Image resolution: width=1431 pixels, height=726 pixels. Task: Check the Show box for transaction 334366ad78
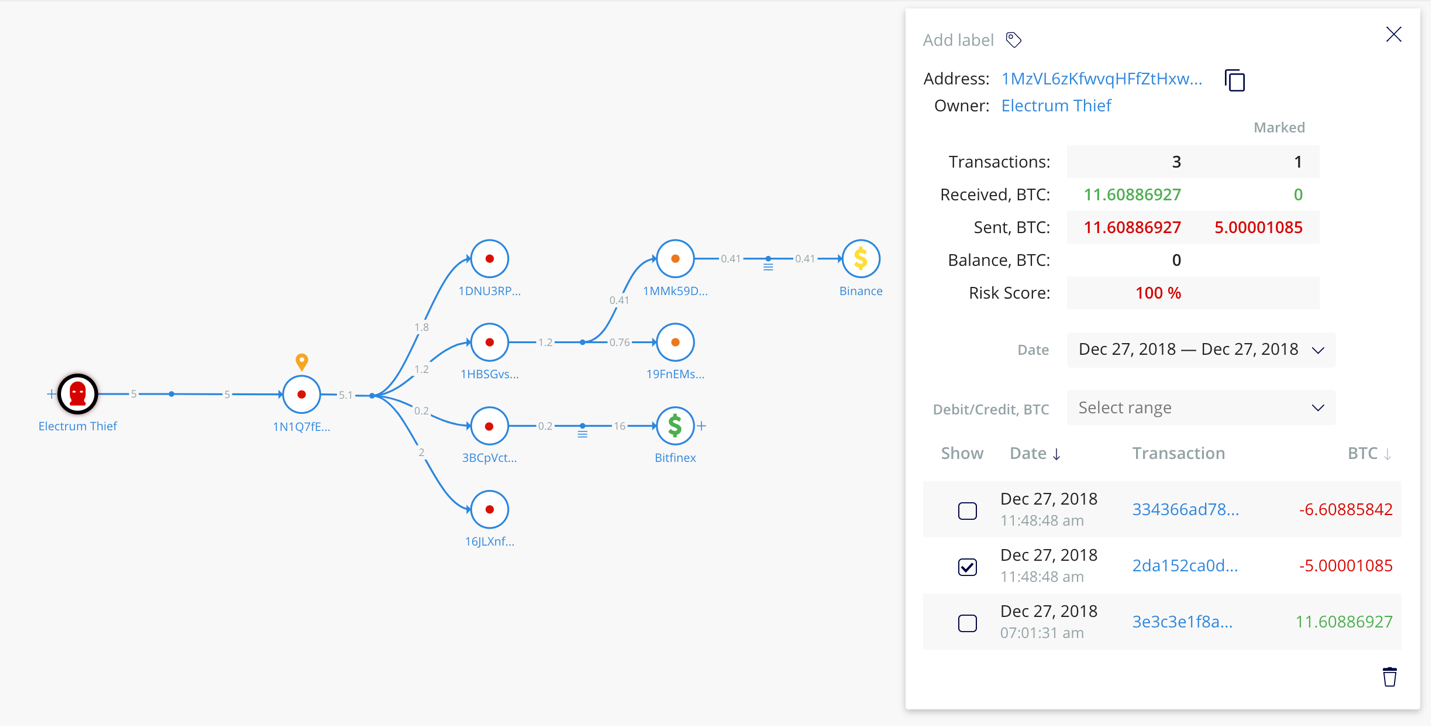(x=967, y=510)
